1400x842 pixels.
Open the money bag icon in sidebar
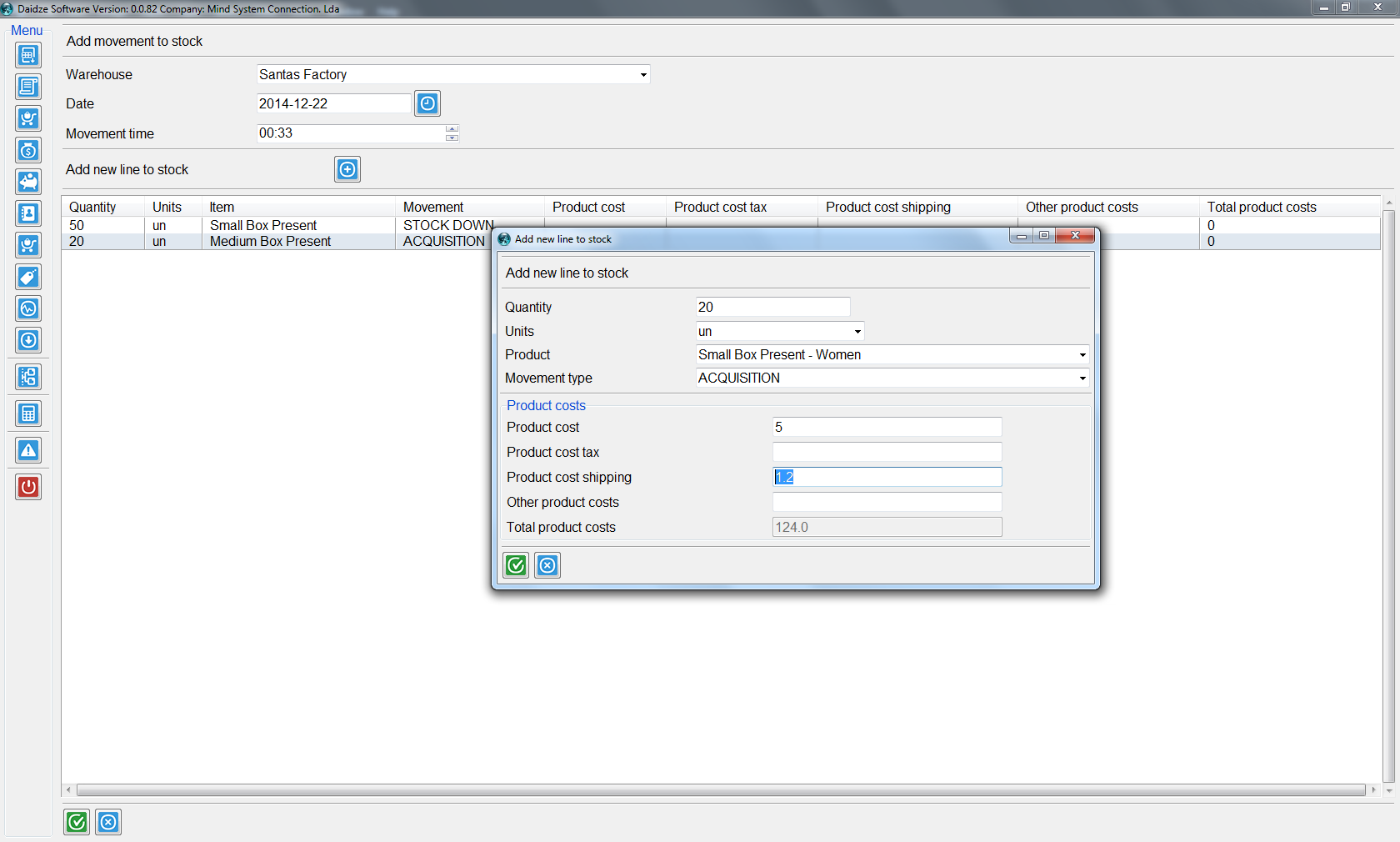click(28, 150)
